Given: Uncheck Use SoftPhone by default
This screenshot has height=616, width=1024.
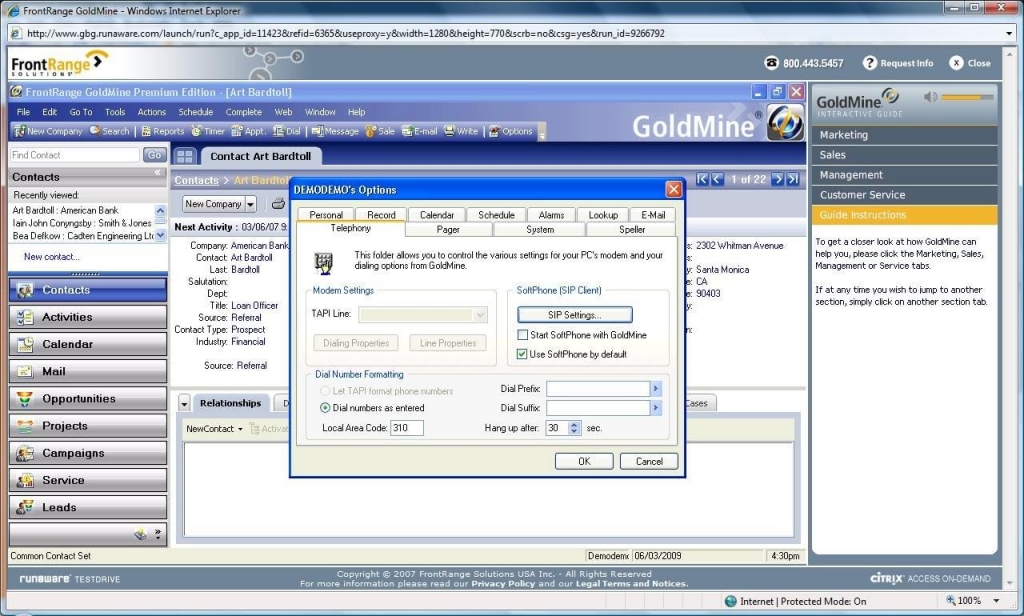Looking at the screenshot, I should pos(522,354).
